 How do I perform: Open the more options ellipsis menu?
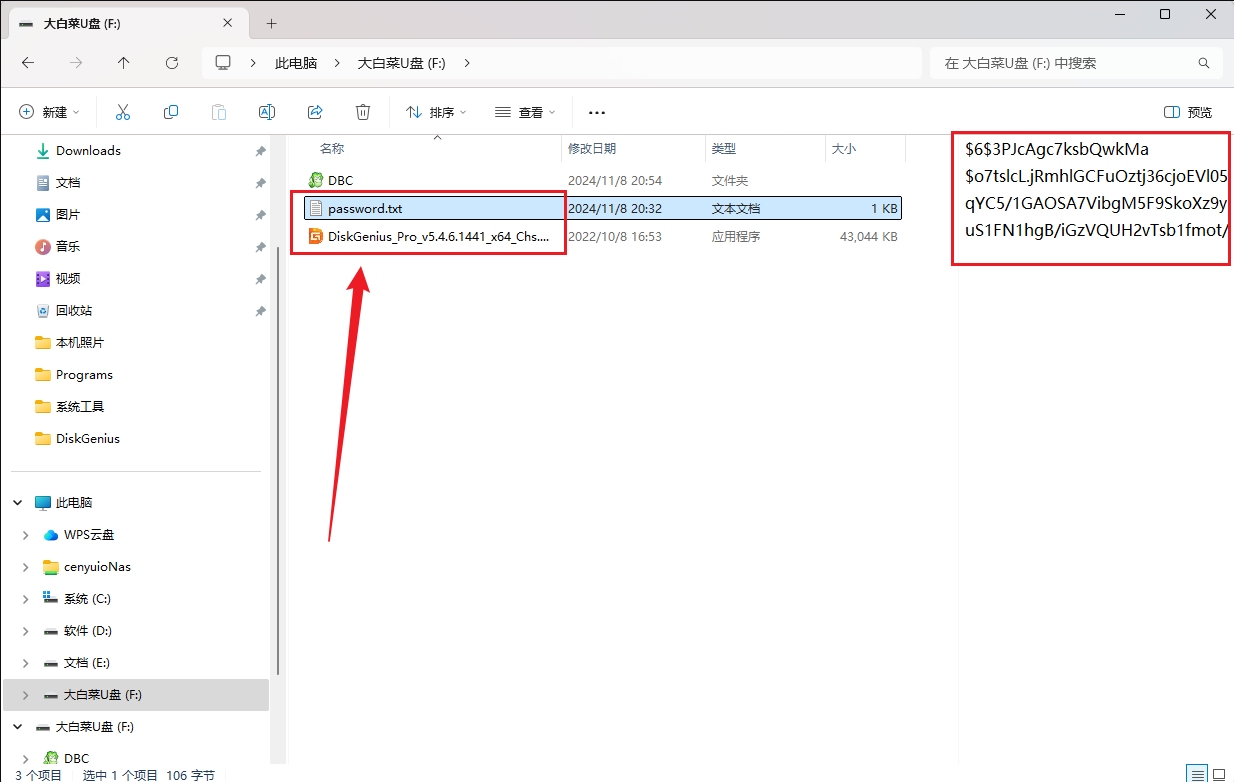coord(597,112)
